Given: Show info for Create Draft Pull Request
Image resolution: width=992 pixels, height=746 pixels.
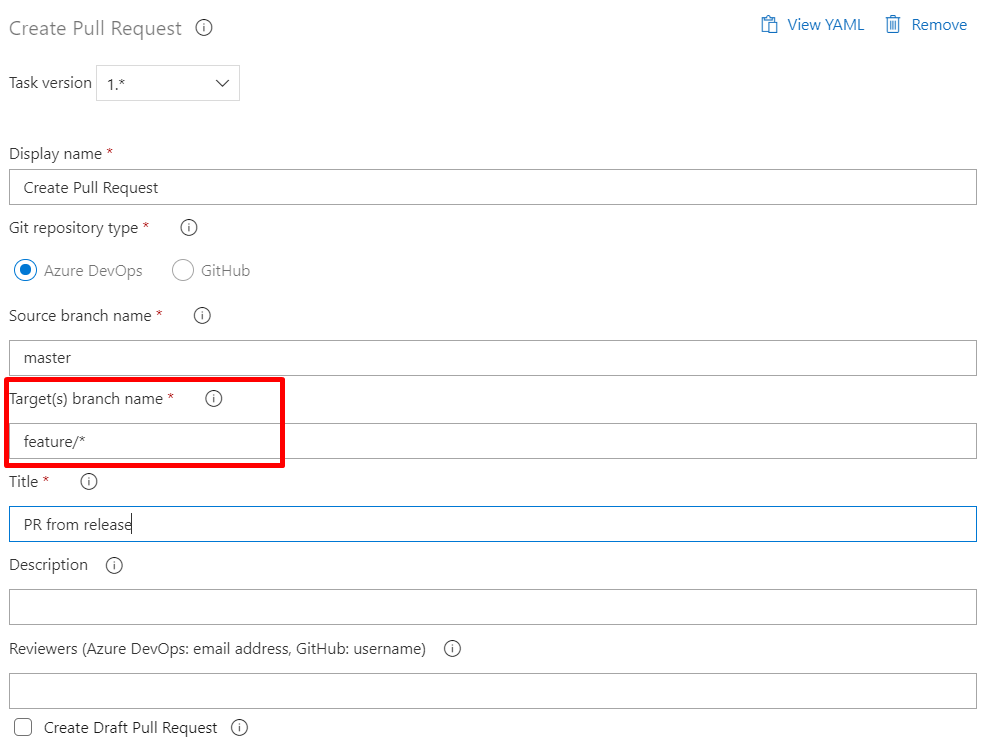Looking at the screenshot, I should 239,728.
